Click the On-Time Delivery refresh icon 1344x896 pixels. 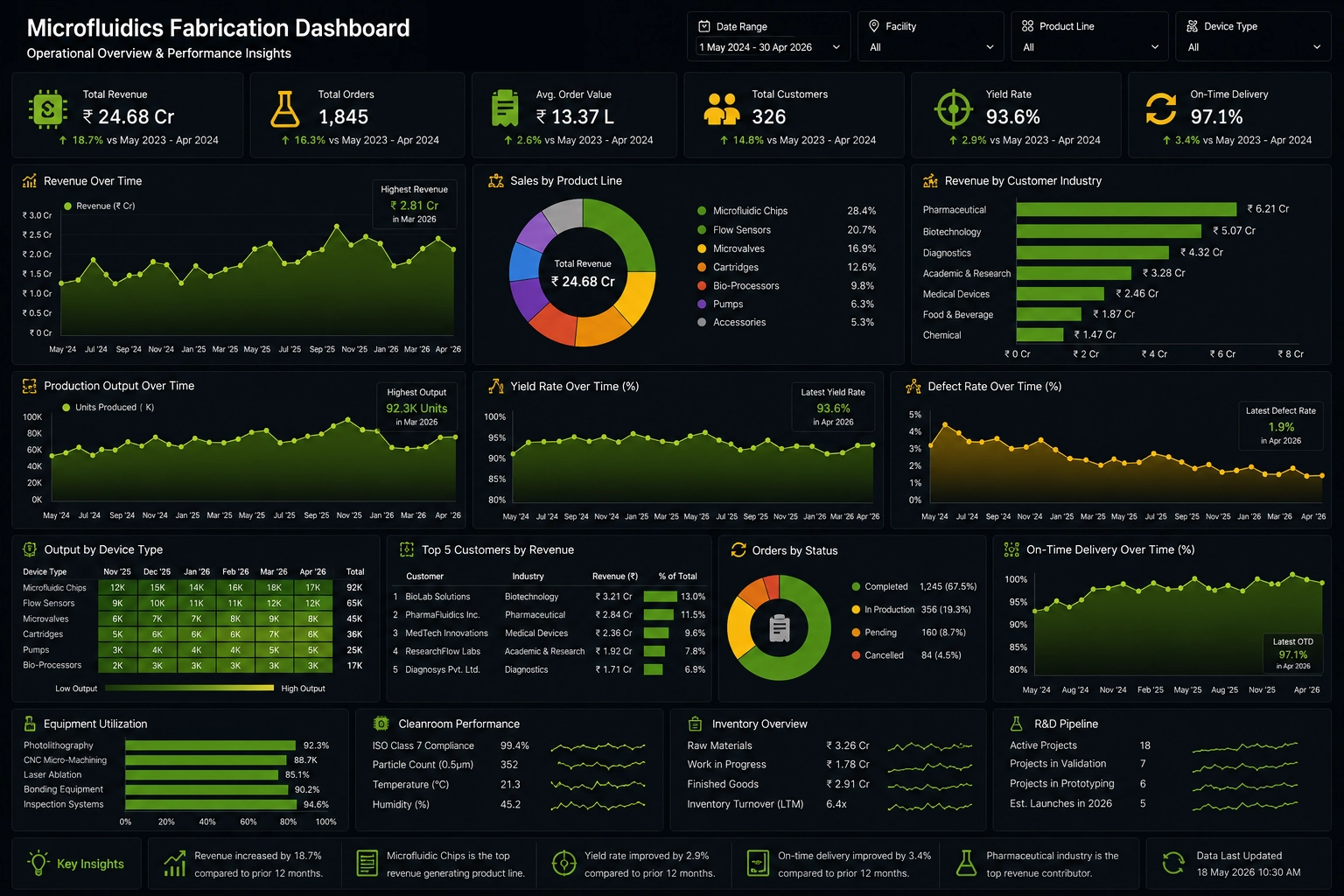[1161, 109]
